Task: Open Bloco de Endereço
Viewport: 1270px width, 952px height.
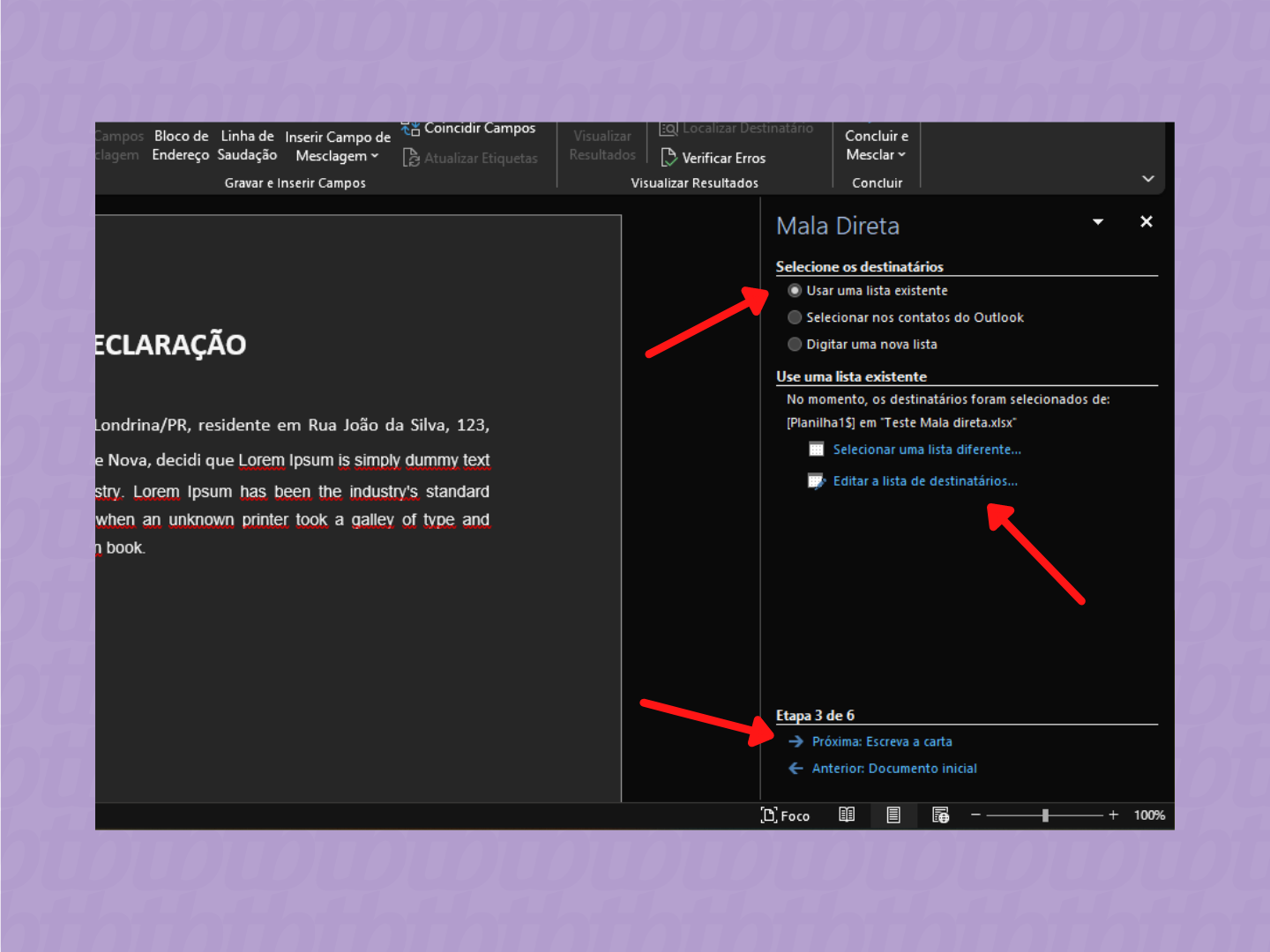Action: coord(180,145)
